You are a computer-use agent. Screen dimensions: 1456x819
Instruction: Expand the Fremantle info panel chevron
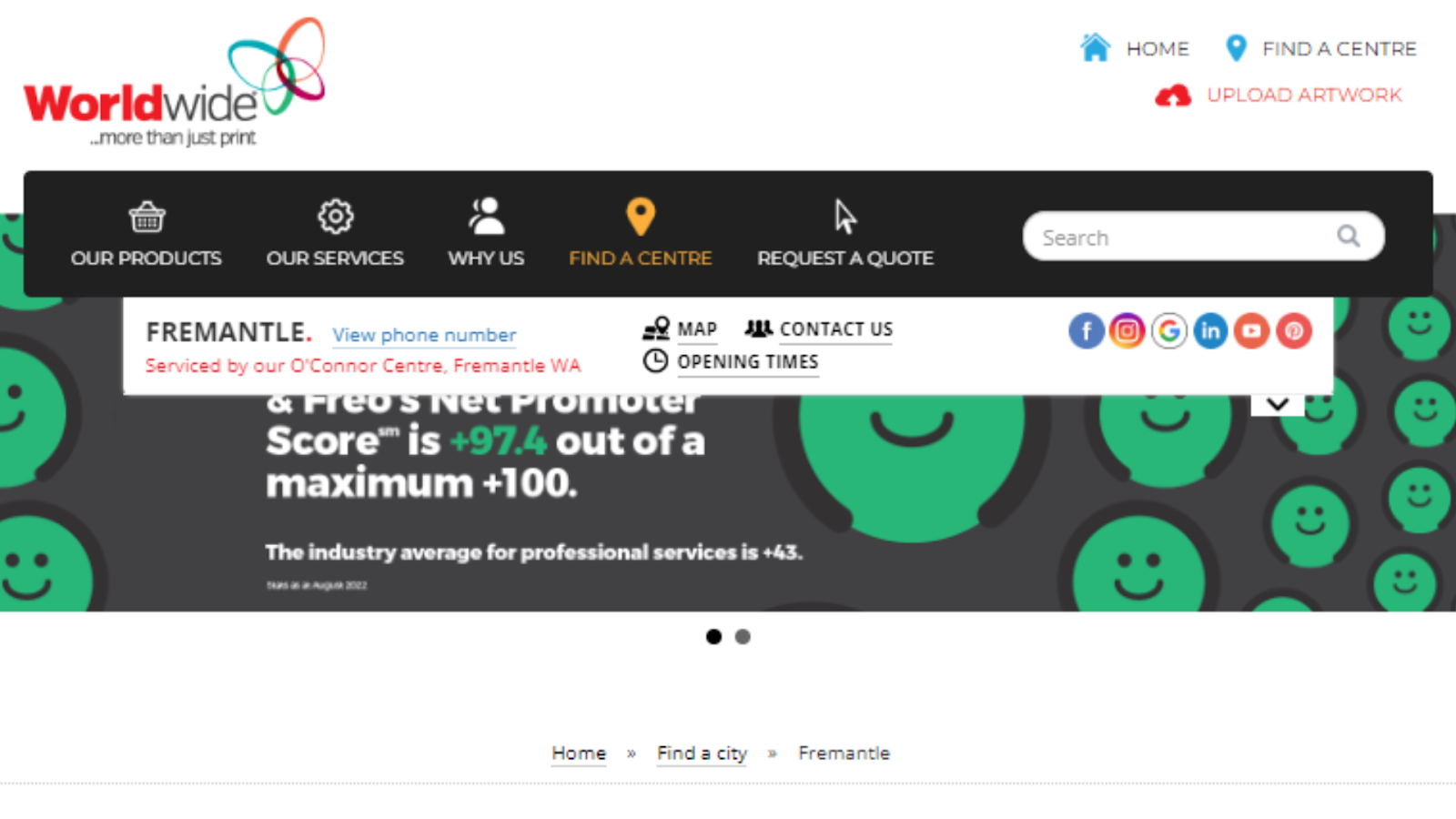[x=1278, y=404]
